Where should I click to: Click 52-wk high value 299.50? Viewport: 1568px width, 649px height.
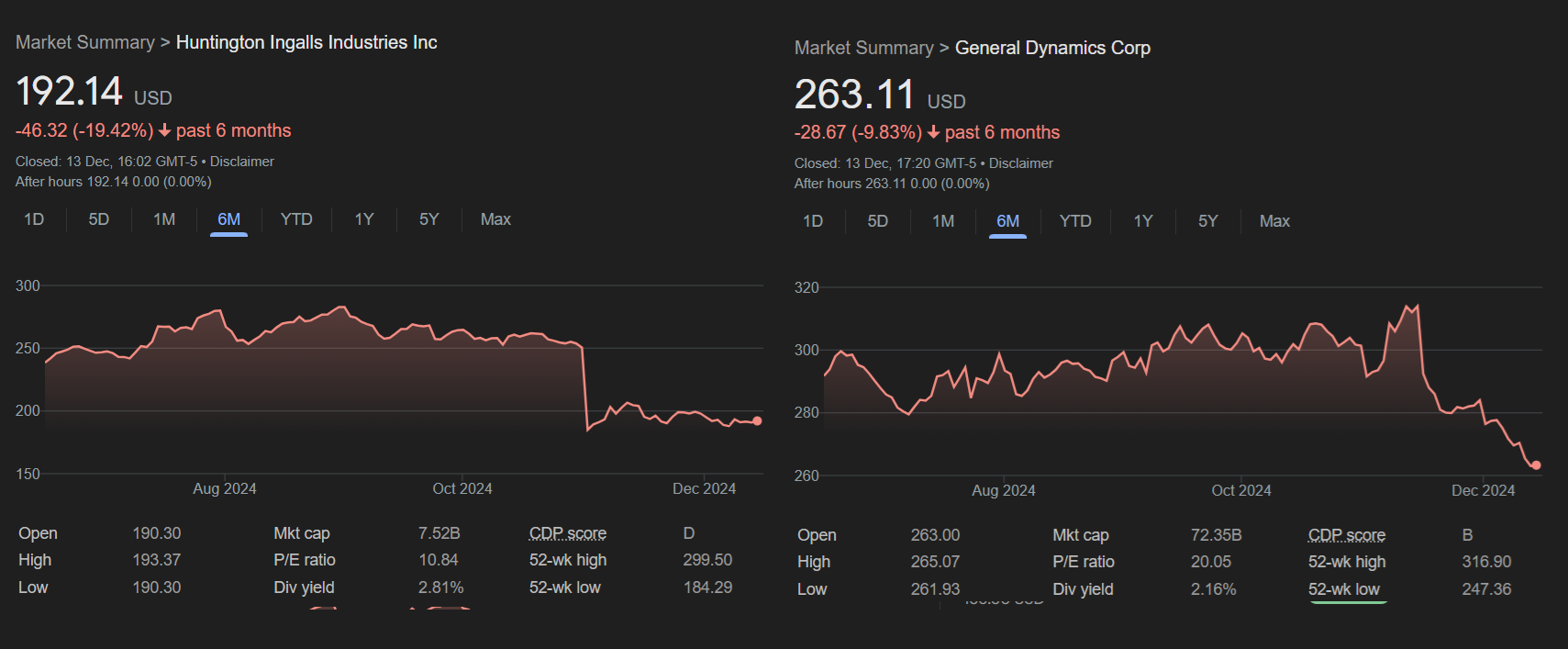707,560
